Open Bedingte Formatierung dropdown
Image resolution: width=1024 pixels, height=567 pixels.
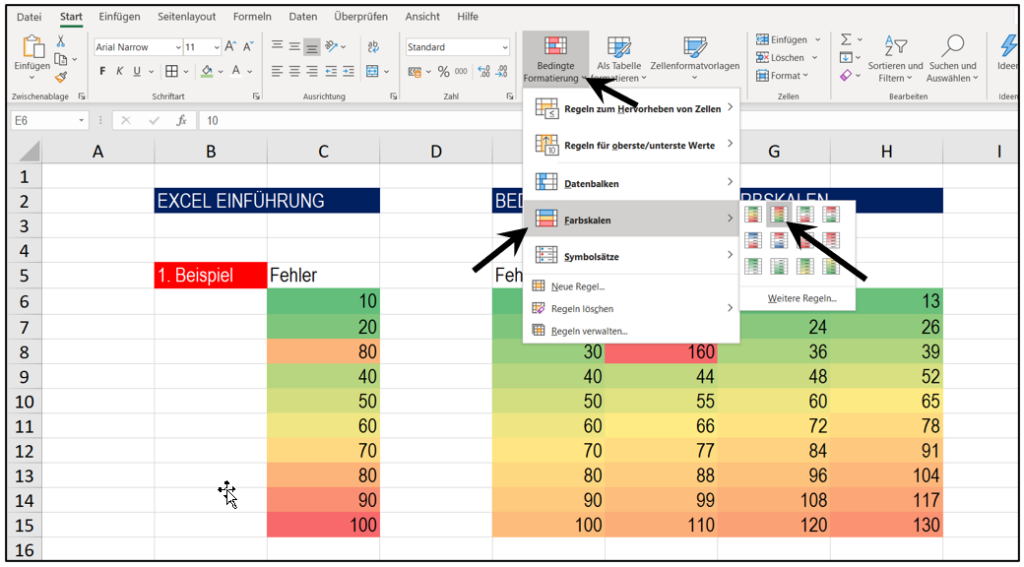coord(555,59)
